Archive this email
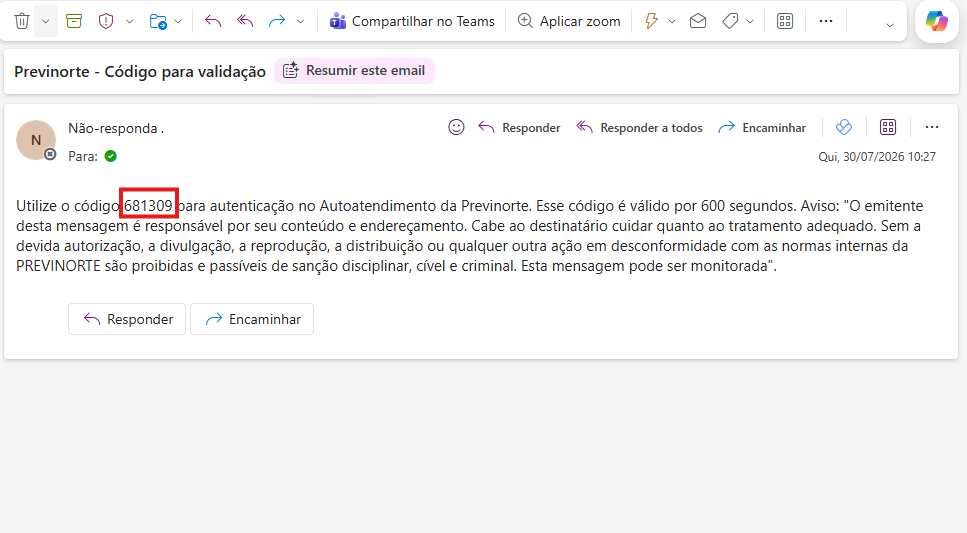This screenshot has height=533, width=967. pos(74,21)
